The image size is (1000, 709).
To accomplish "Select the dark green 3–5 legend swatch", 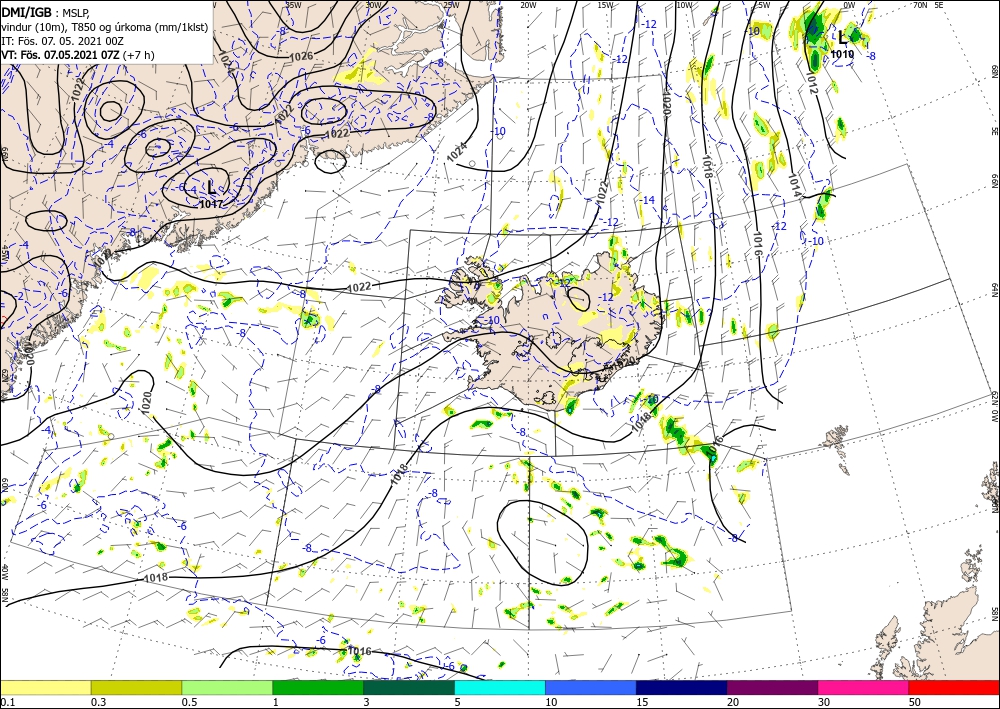I will (x=409, y=687).
